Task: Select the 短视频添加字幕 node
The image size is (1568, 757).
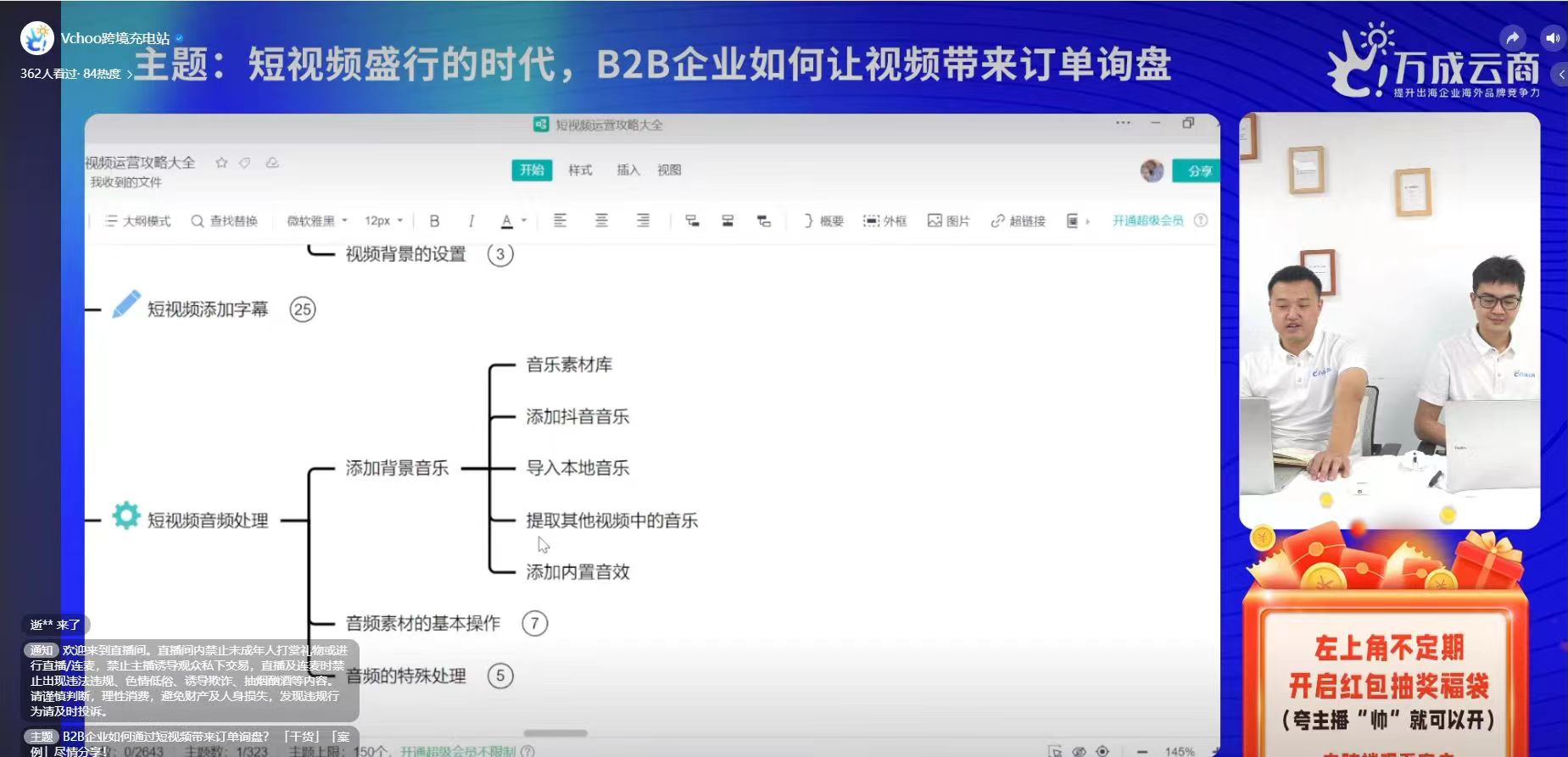Action: [x=208, y=309]
